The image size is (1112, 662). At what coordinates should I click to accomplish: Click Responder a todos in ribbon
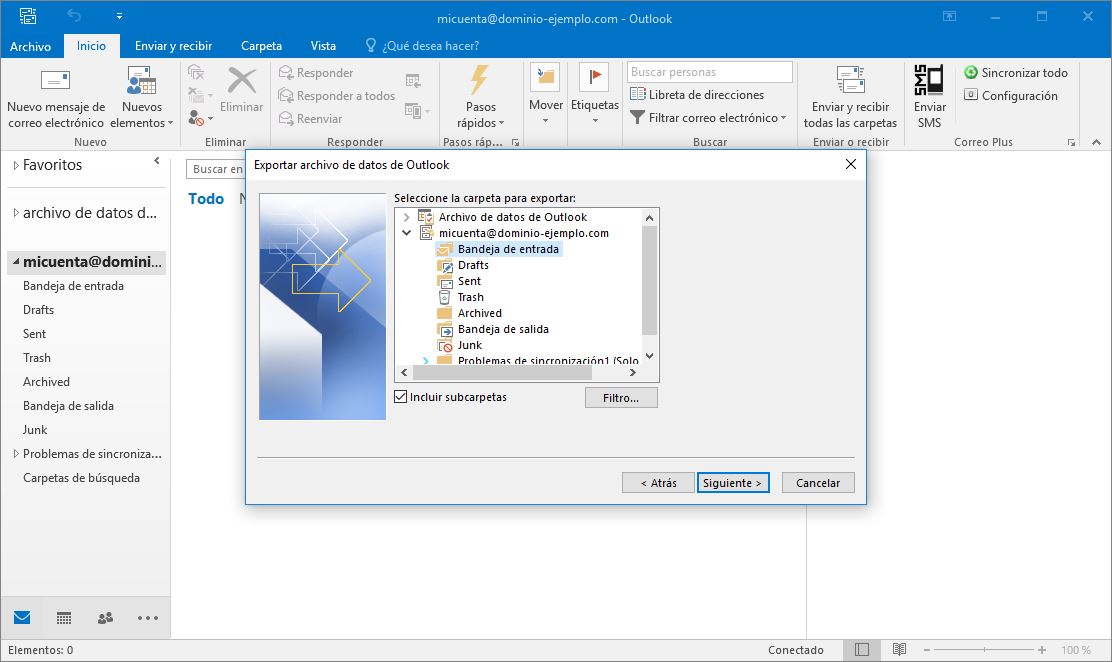[x=337, y=95]
